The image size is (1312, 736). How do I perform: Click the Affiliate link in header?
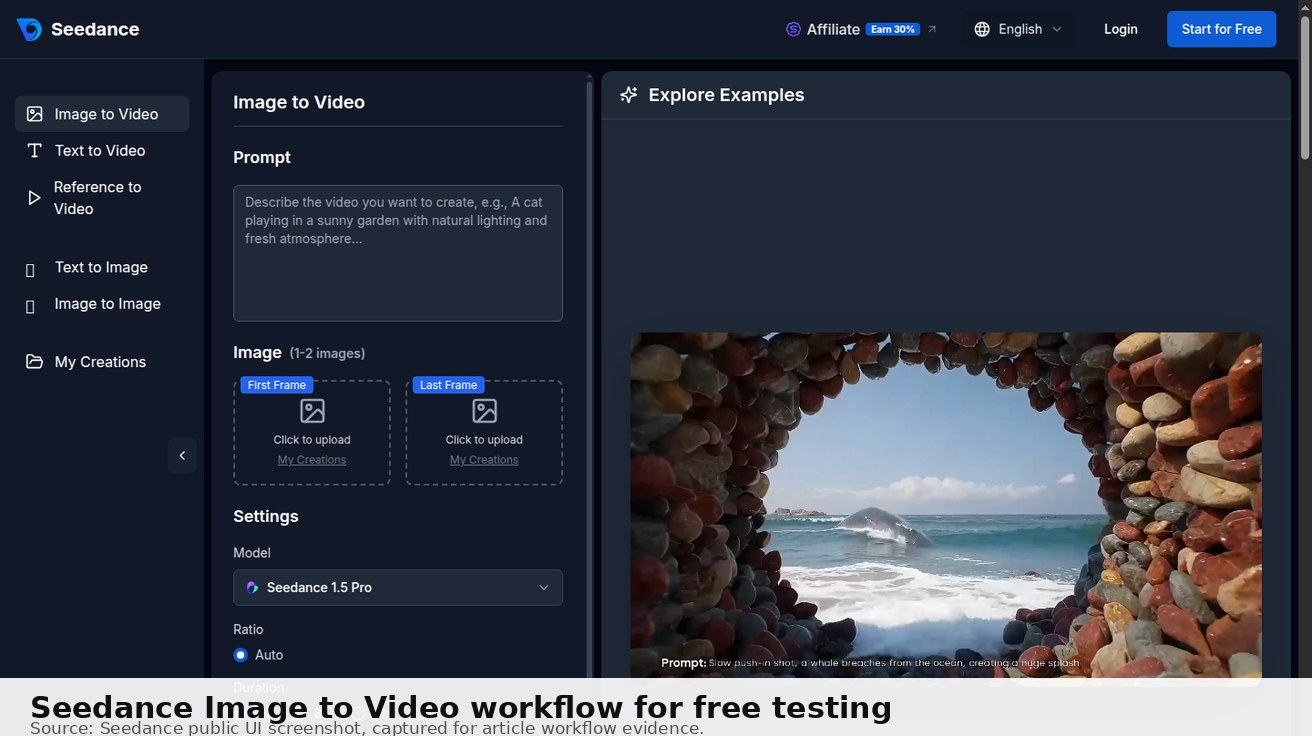(x=861, y=29)
